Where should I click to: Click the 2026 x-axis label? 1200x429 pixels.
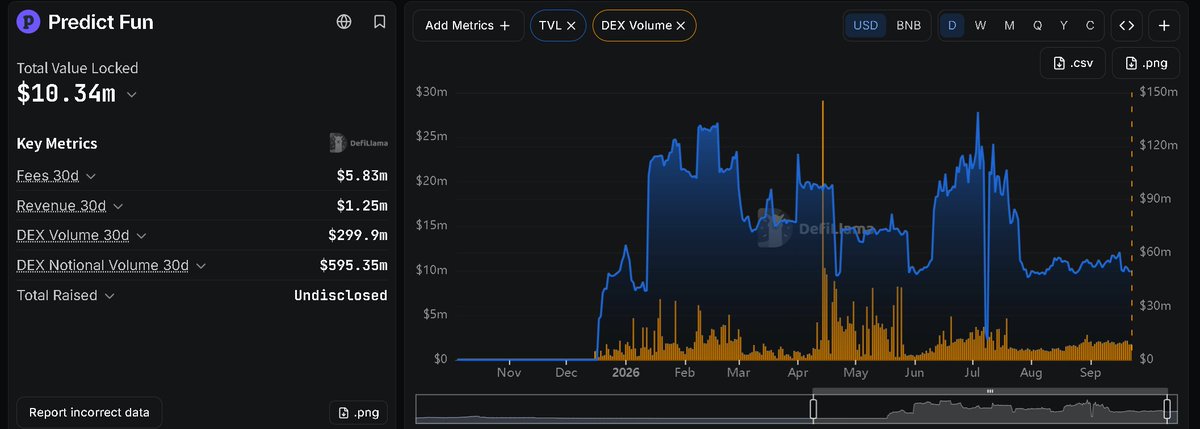625,373
